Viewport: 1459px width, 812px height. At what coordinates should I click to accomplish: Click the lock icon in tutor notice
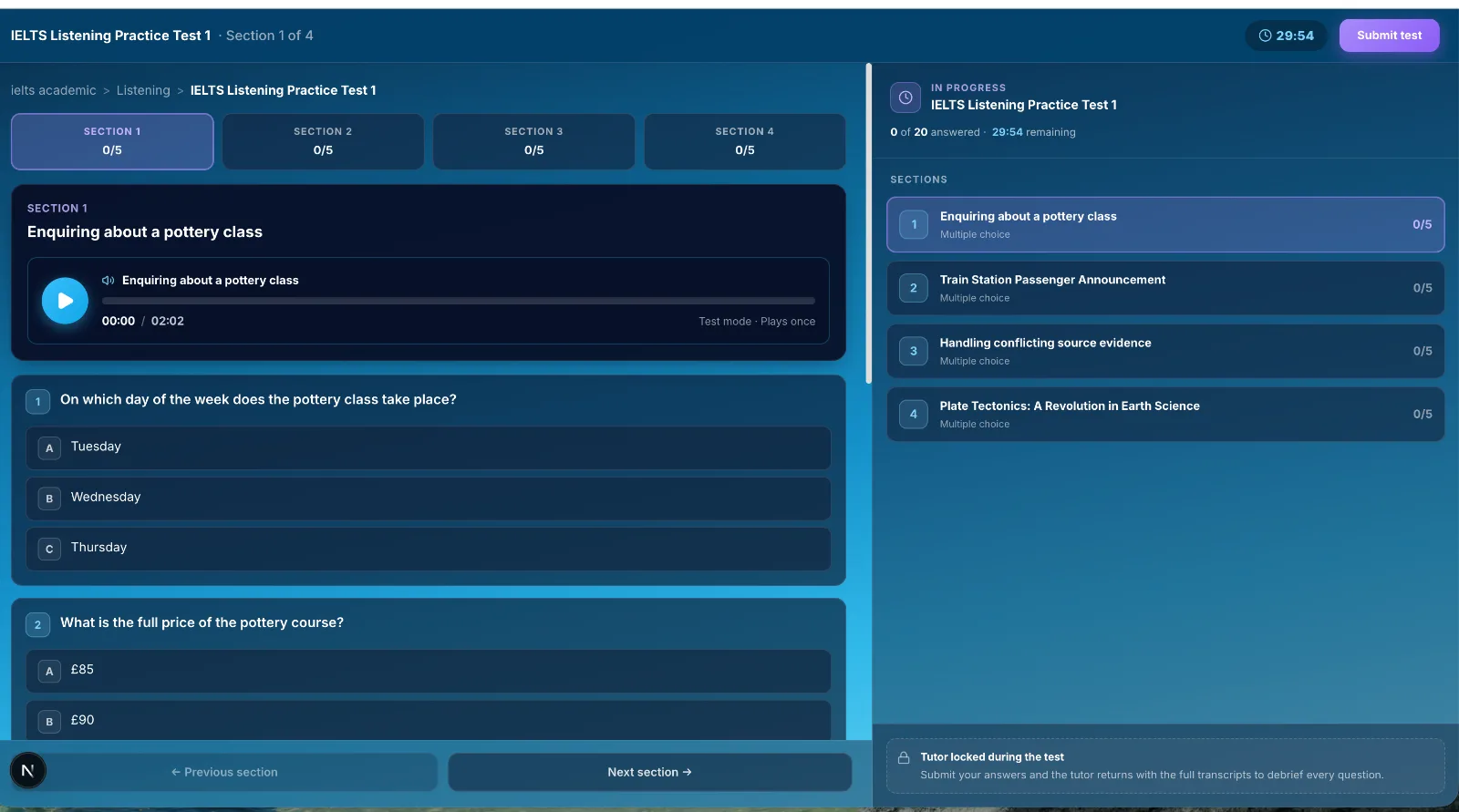tap(904, 757)
